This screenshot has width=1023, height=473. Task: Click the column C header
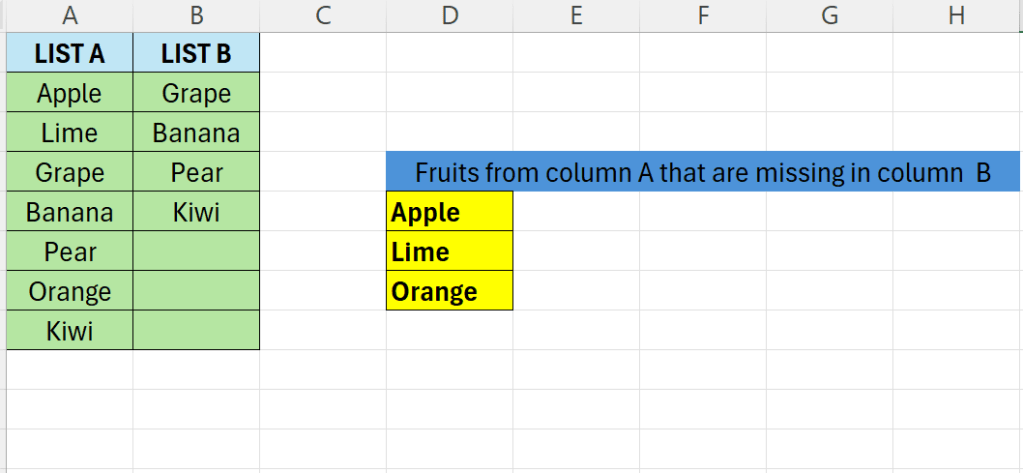pos(322,15)
